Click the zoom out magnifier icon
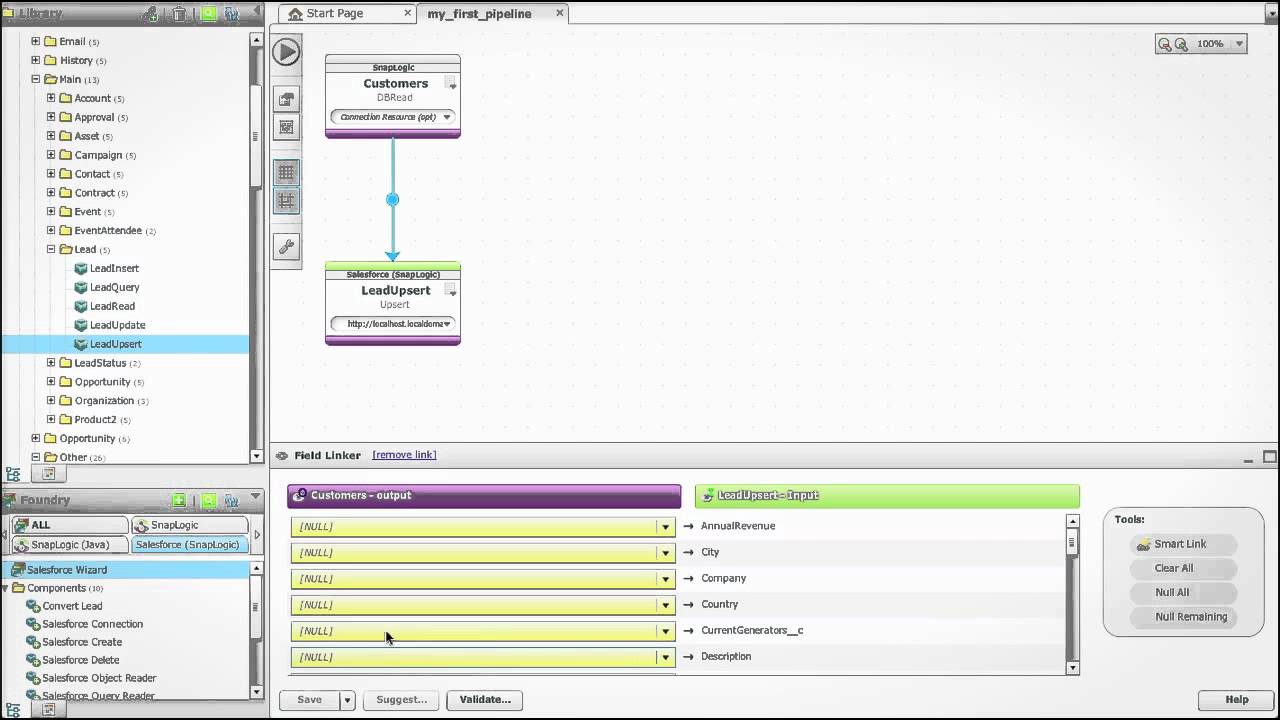Screen dimensions: 1280x720 1164,44
